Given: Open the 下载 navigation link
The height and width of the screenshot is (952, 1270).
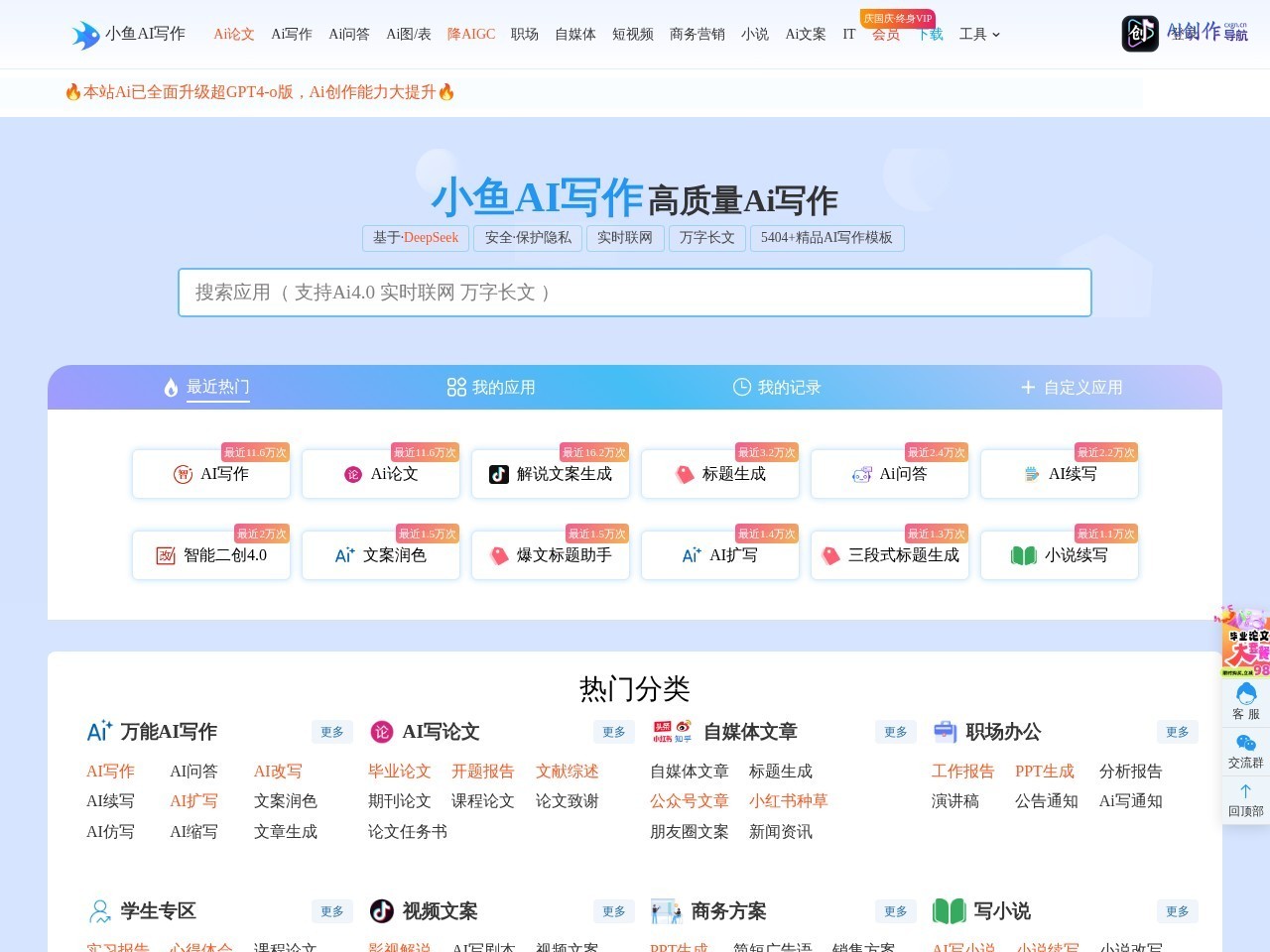Looking at the screenshot, I should (931, 35).
